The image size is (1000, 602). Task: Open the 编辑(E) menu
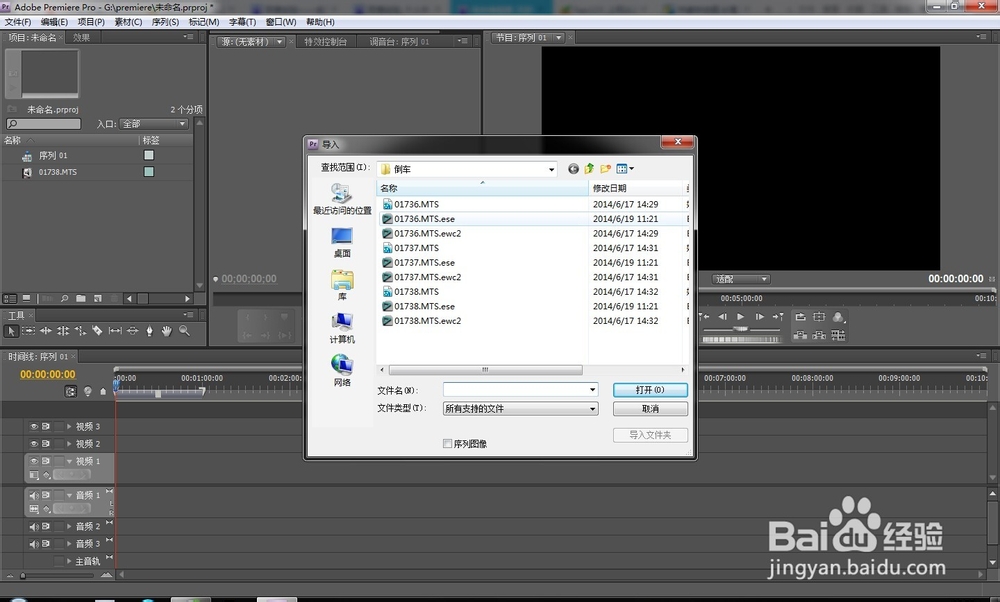point(54,22)
